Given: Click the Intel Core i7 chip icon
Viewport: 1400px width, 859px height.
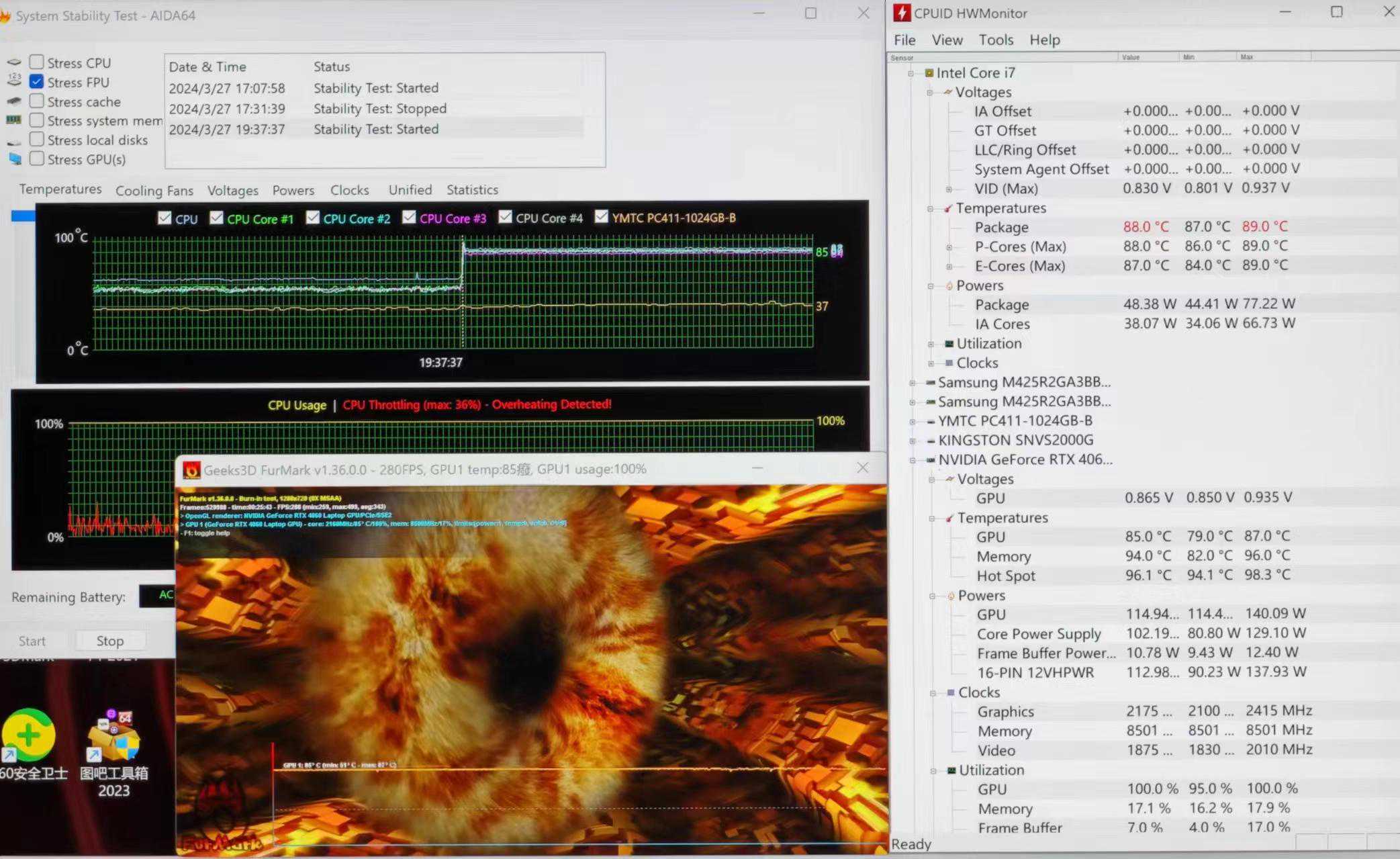Looking at the screenshot, I should (x=929, y=73).
